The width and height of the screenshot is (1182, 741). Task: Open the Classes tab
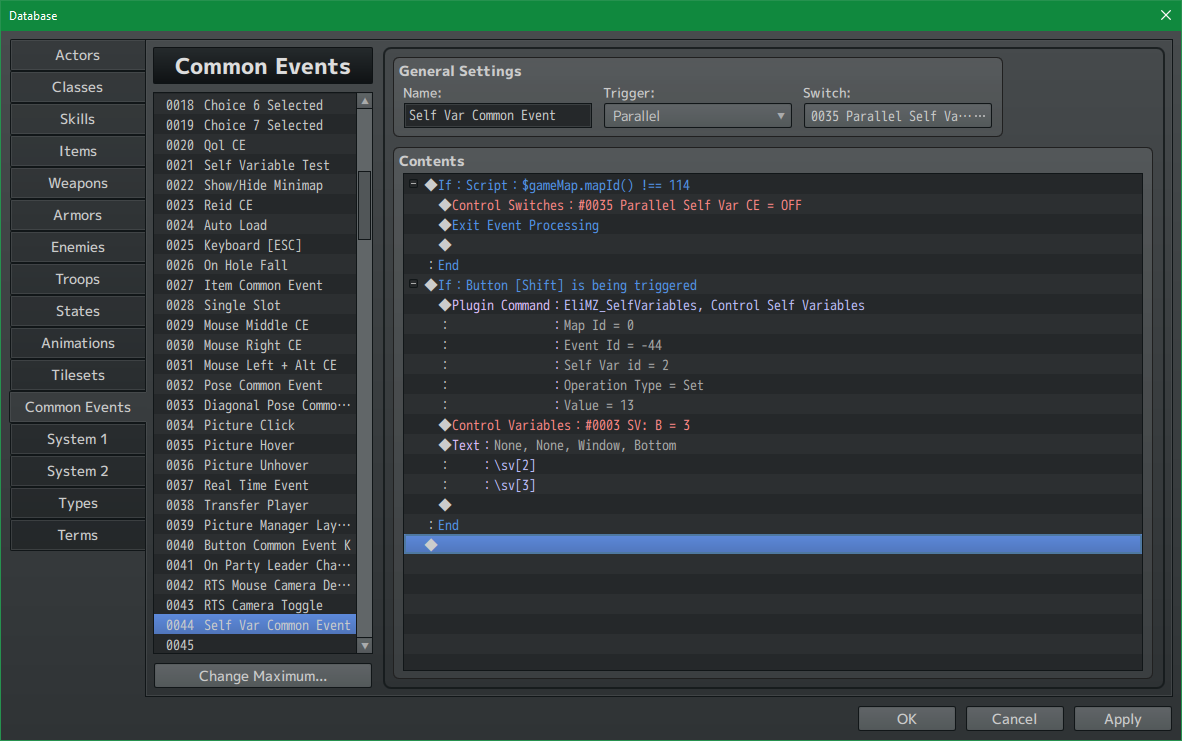coord(78,87)
